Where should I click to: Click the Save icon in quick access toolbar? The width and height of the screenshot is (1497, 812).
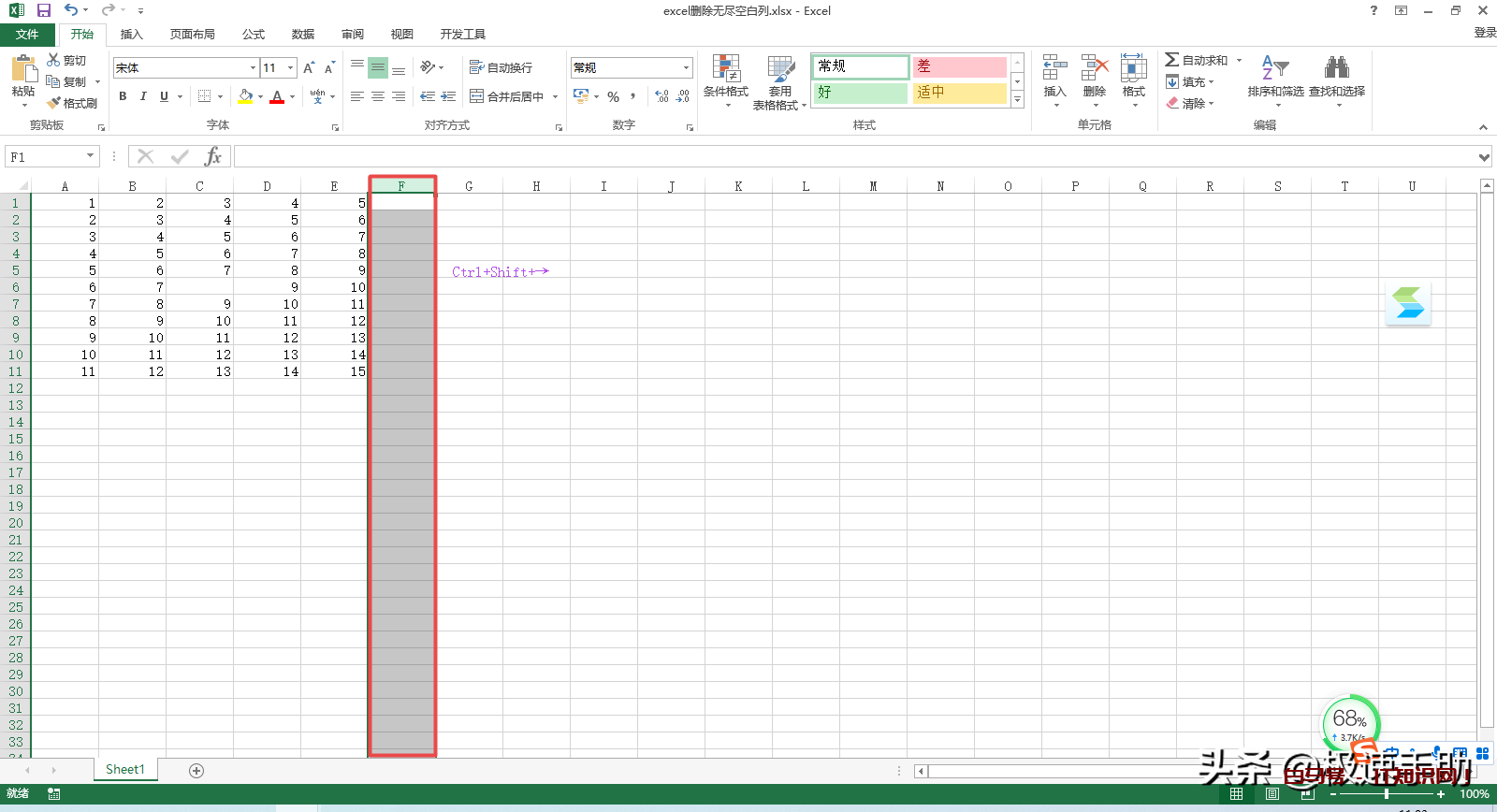[44, 10]
